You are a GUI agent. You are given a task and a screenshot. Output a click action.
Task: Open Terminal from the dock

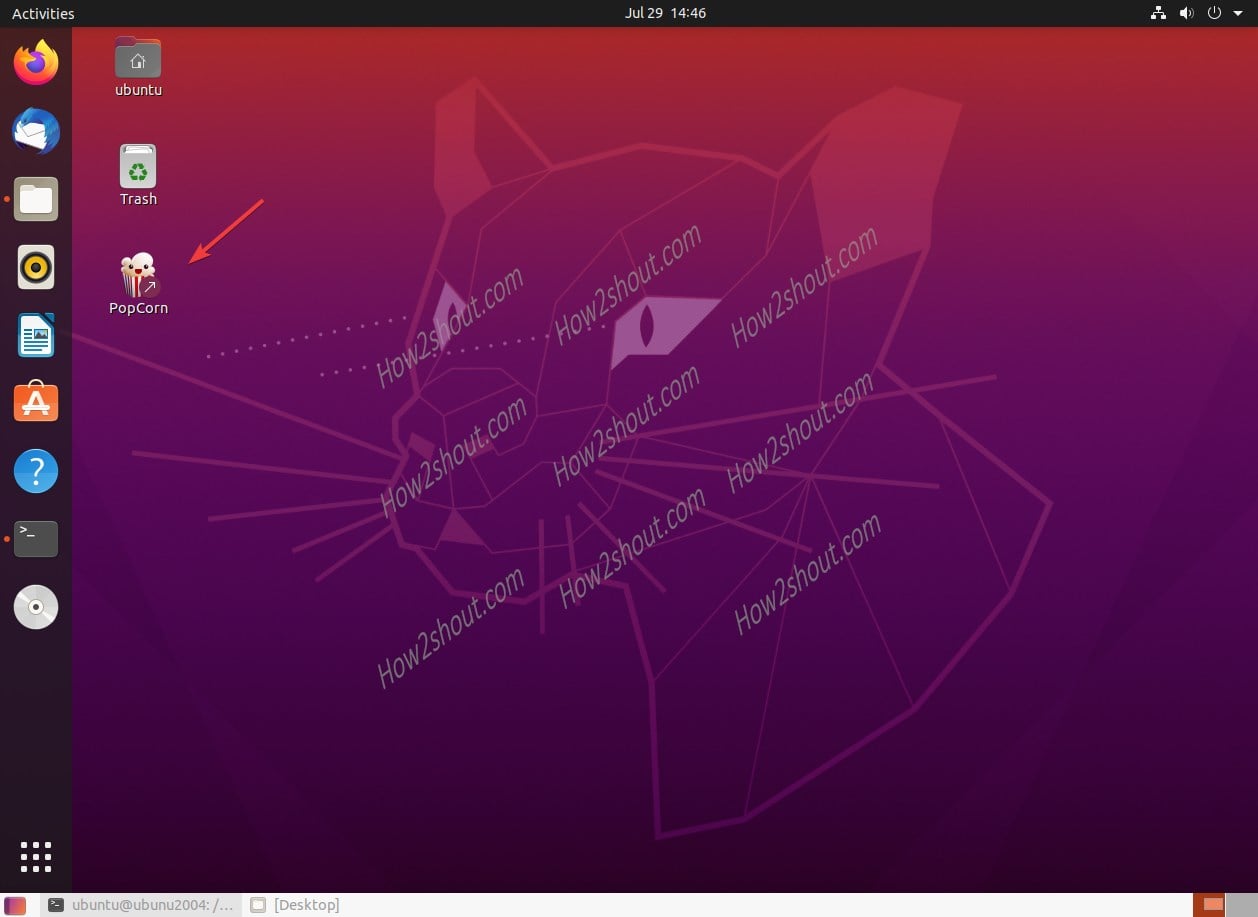click(x=36, y=538)
